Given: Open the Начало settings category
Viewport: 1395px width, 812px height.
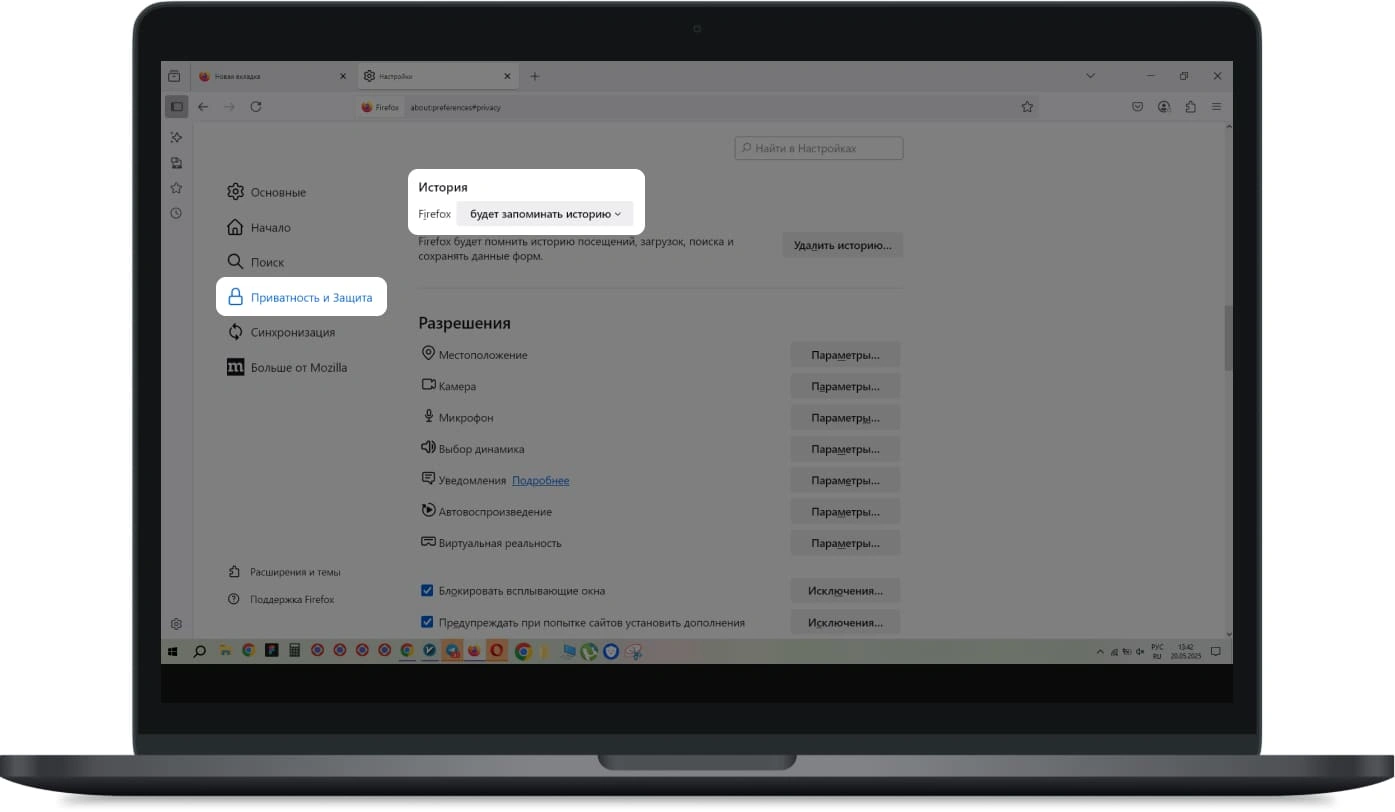Looking at the screenshot, I should click(259, 227).
